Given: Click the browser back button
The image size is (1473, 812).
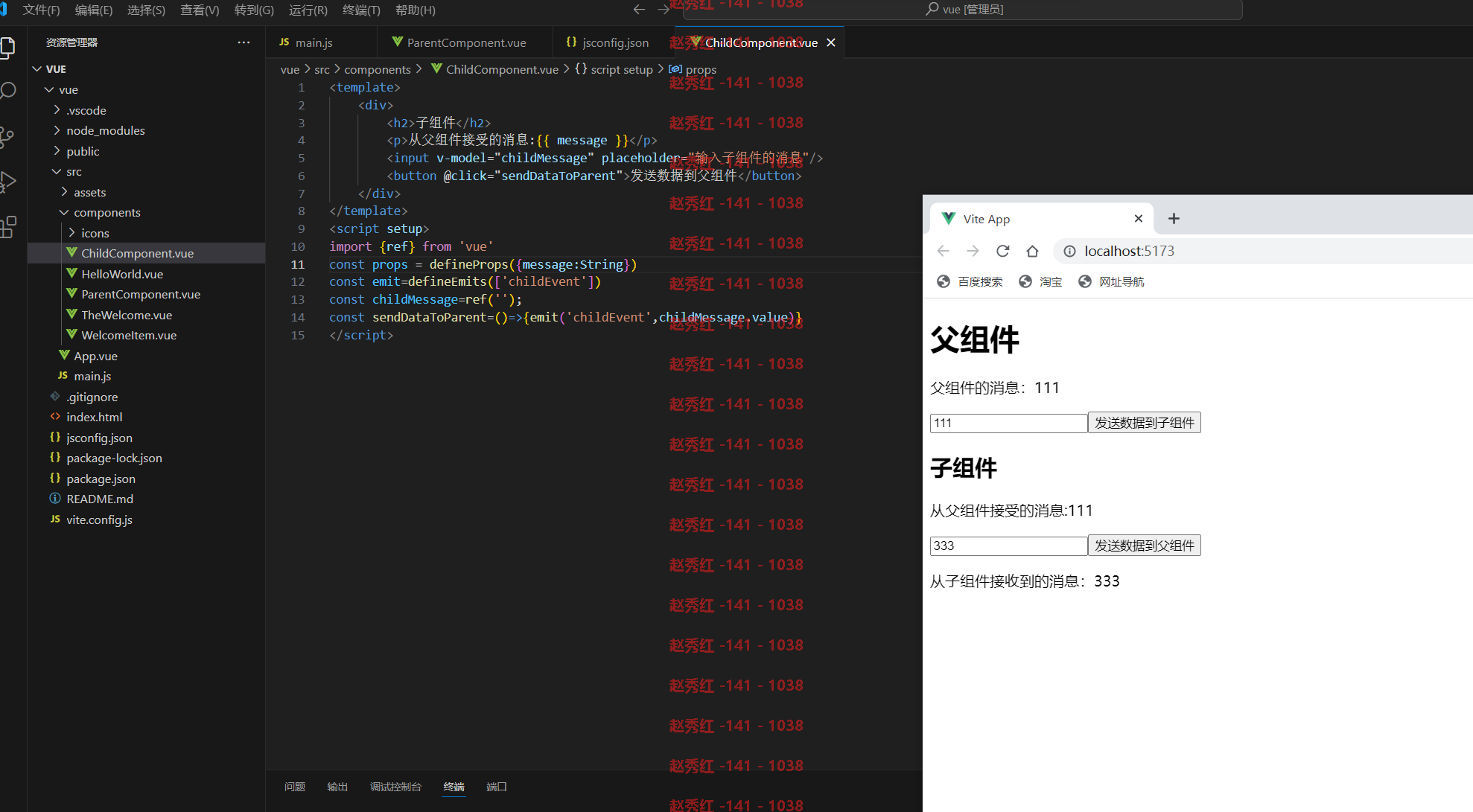Looking at the screenshot, I should pos(944,251).
